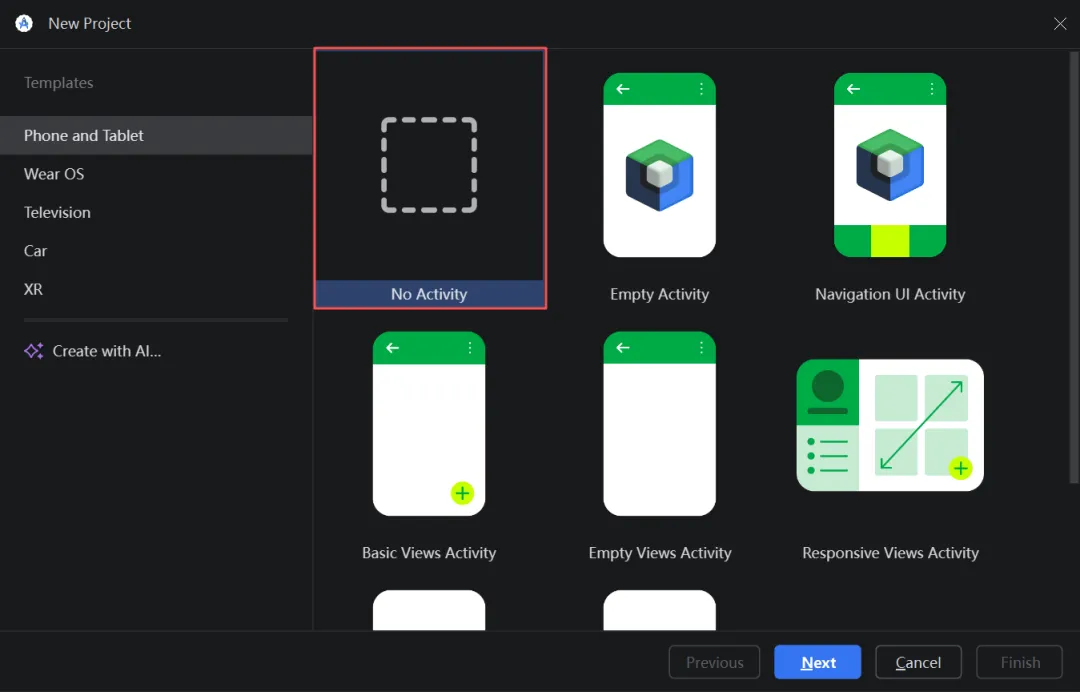Click the Responsive Views Activity label
Screen dimensions: 1080x692
[891, 553]
